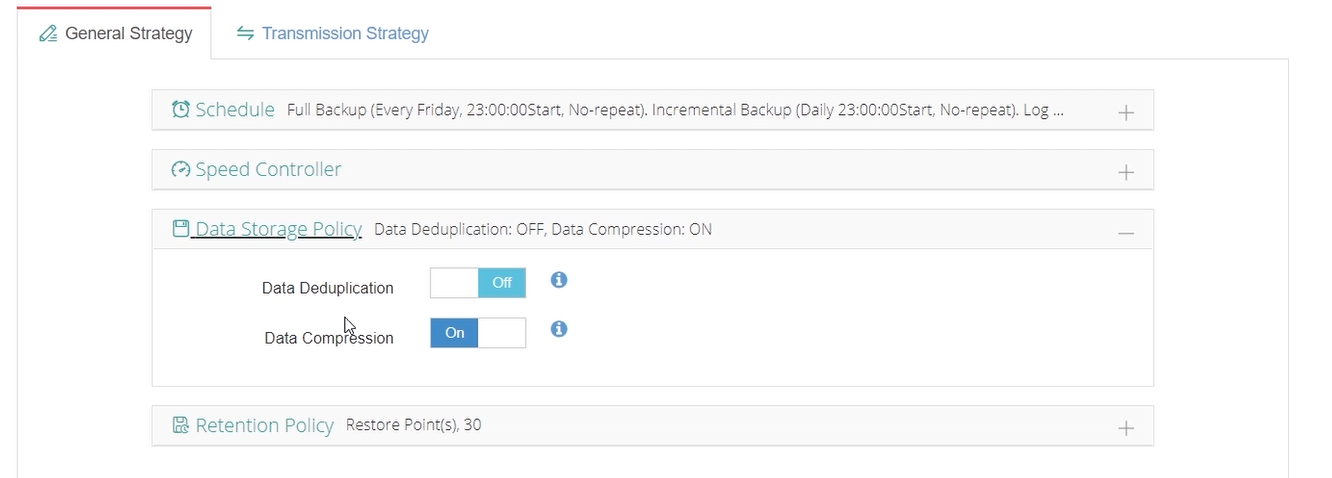Click the Data Storage Policy disk icon
The image size is (1332, 478).
pos(181,229)
